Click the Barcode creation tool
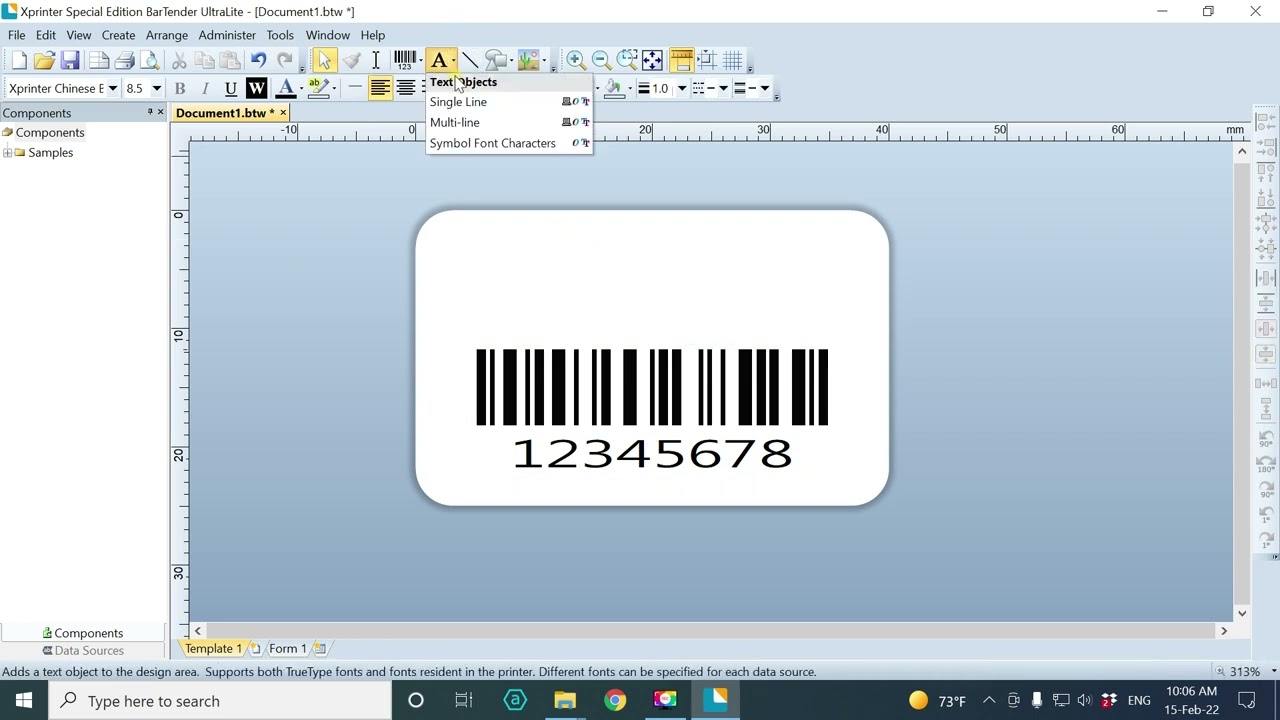Viewport: 1280px width, 720px height. click(405, 61)
